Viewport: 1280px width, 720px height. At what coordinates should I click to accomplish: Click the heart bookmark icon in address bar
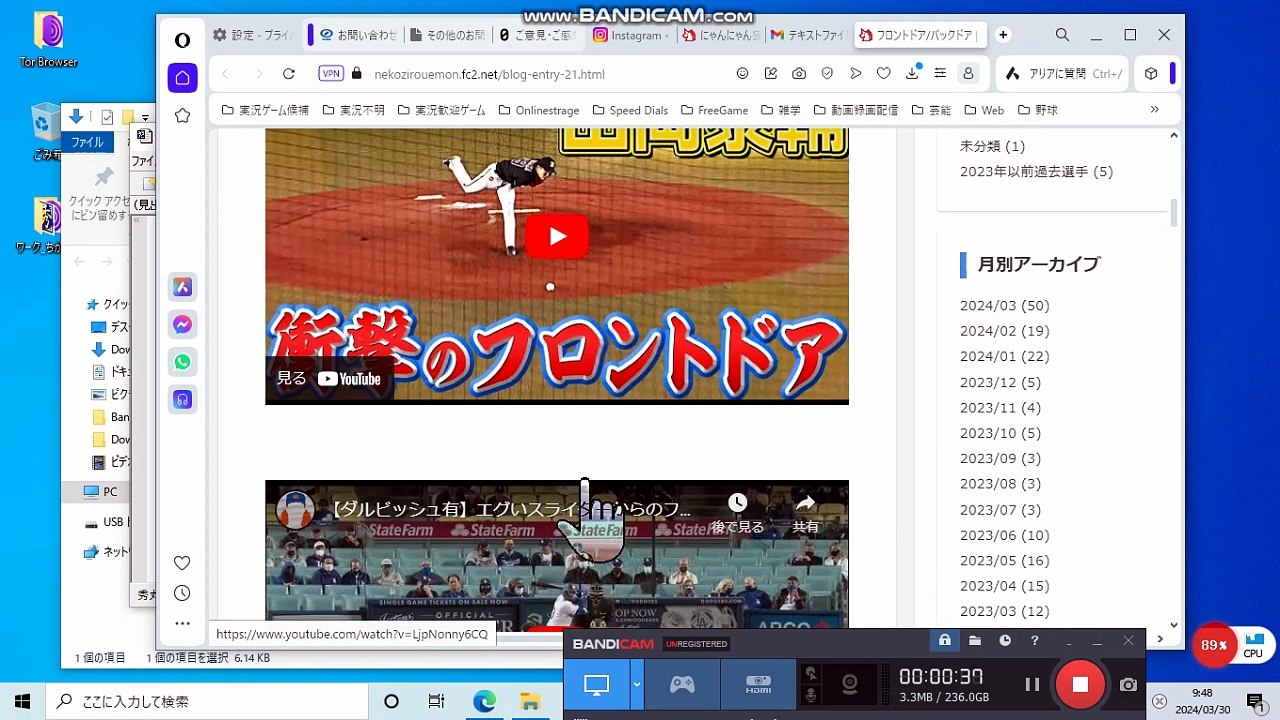click(x=883, y=74)
